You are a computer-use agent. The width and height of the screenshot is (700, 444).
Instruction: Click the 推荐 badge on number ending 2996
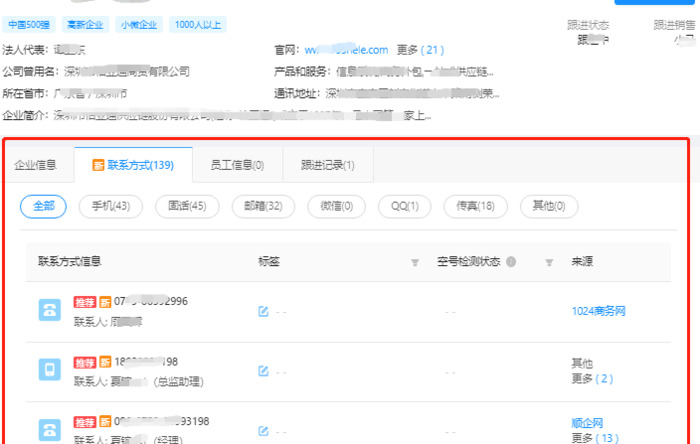85,302
